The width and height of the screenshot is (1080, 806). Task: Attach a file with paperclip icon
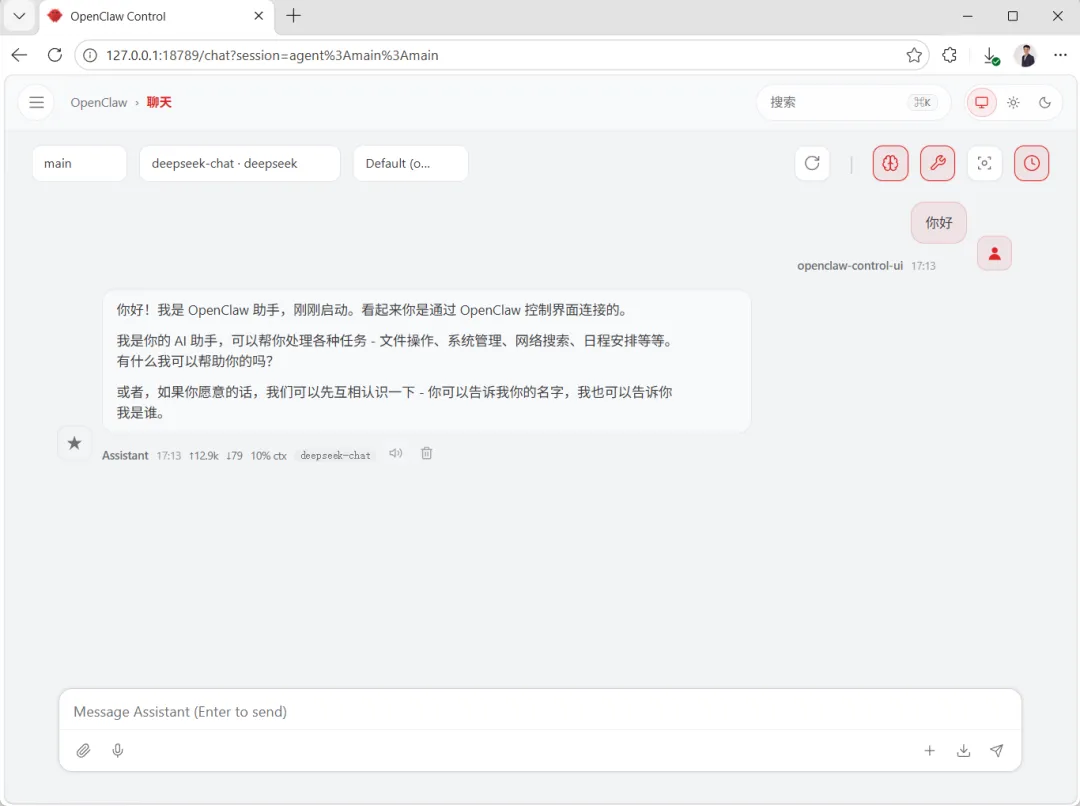(83, 750)
